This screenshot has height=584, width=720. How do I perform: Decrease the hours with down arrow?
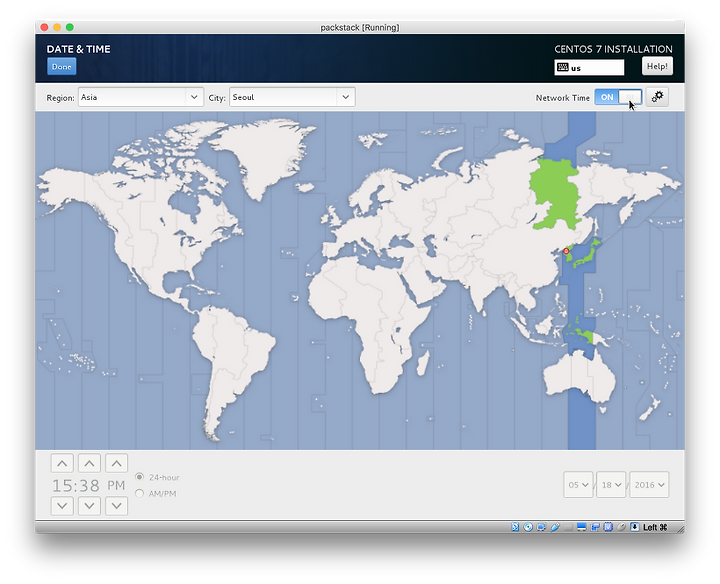pos(62,506)
